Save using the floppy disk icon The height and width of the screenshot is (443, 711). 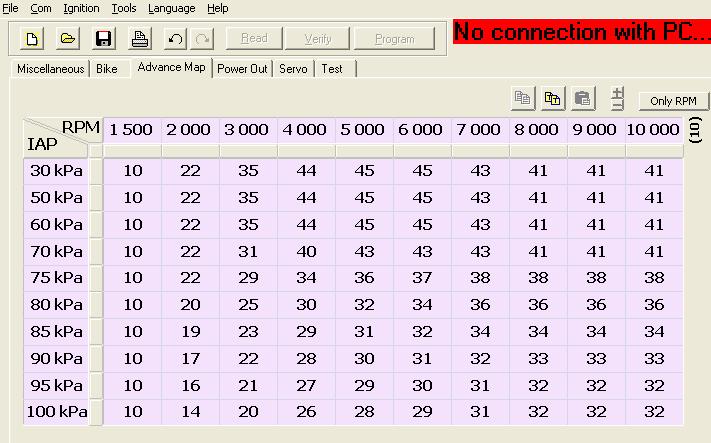(103, 39)
